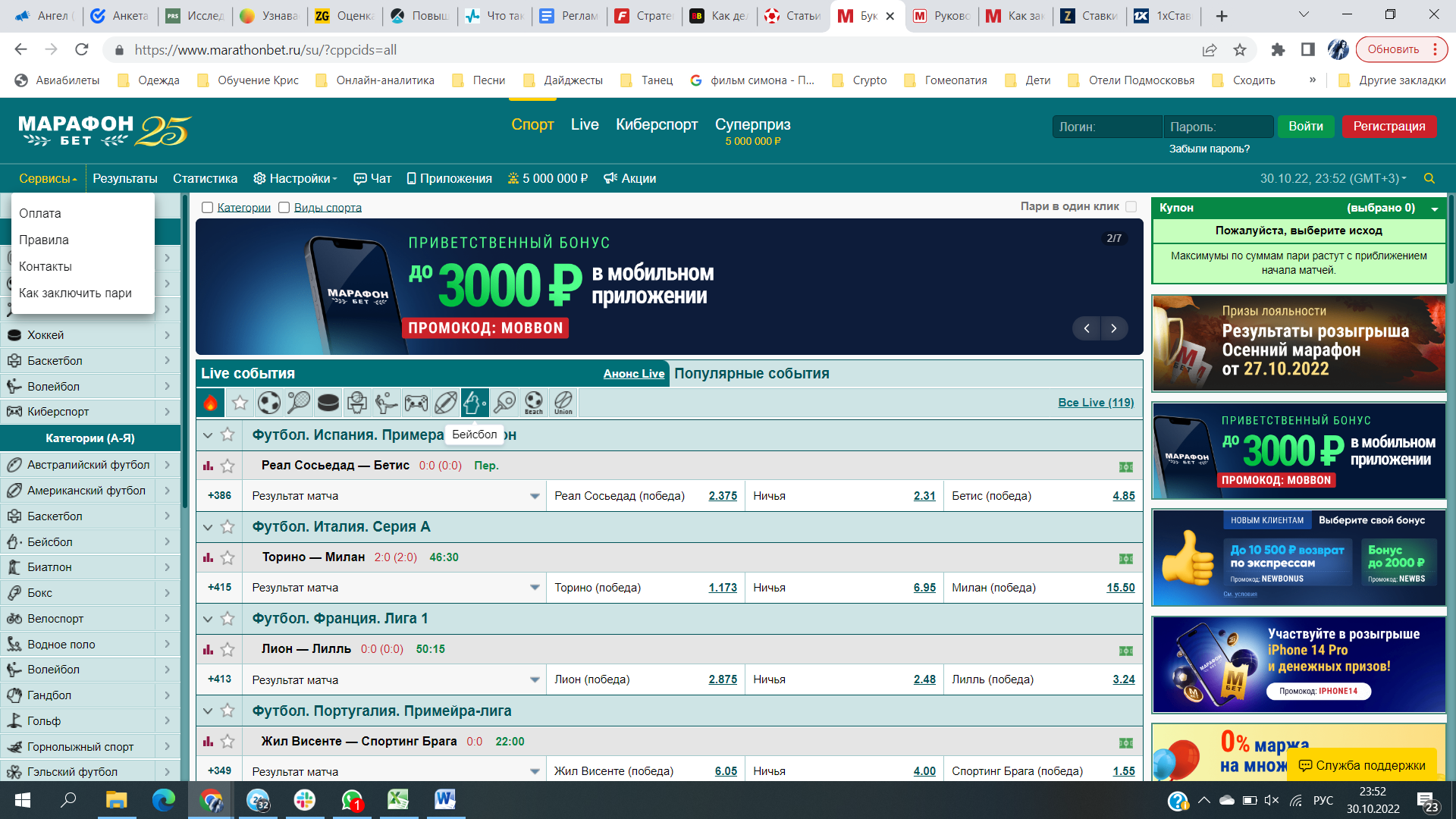Collapse the Футбол. Португалия section chevron
This screenshot has height=819, width=1456.
pyautogui.click(x=208, y=711)
